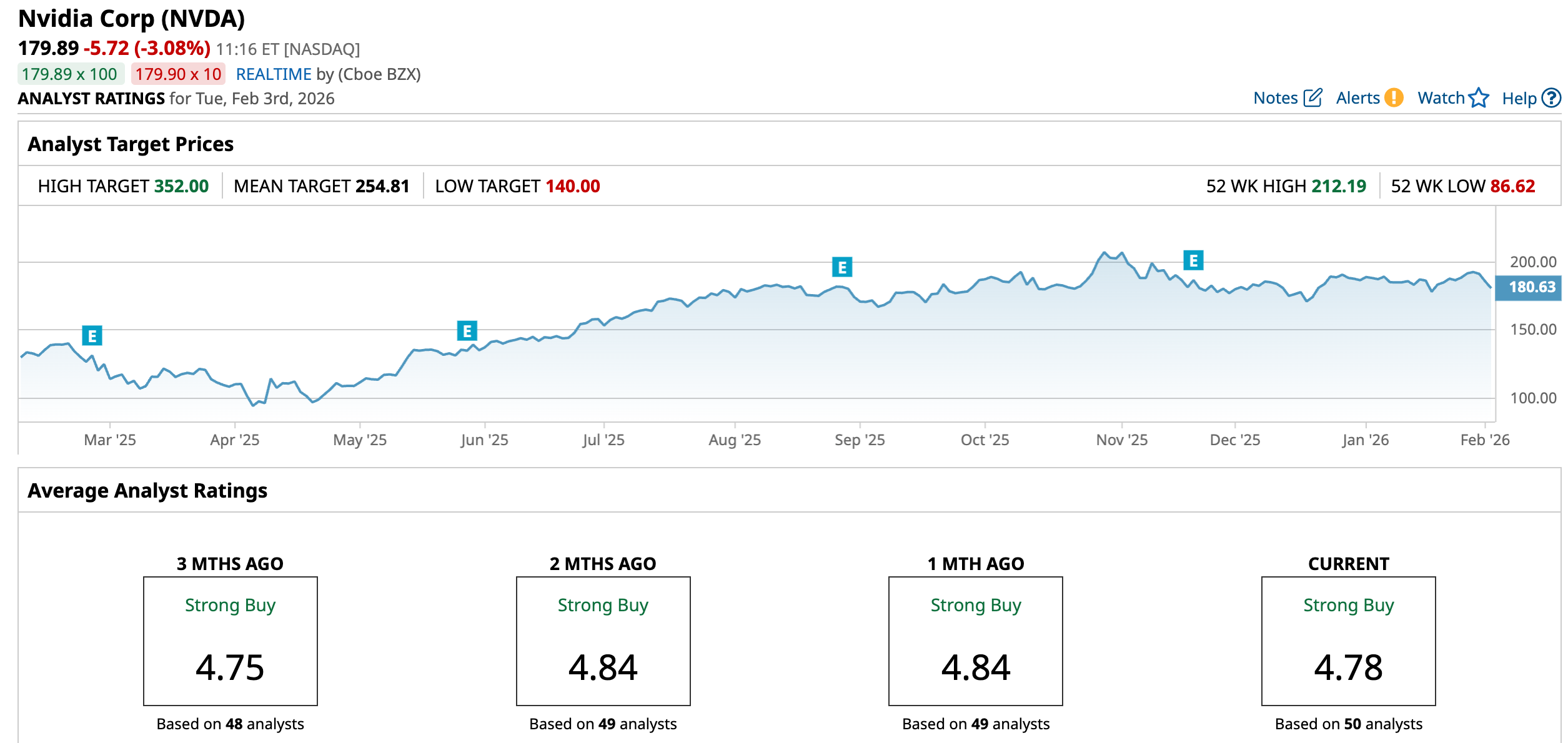Click the green bid 179.89 x 100 badge
Screen dimensions: 1568x743
pos(69,74)
